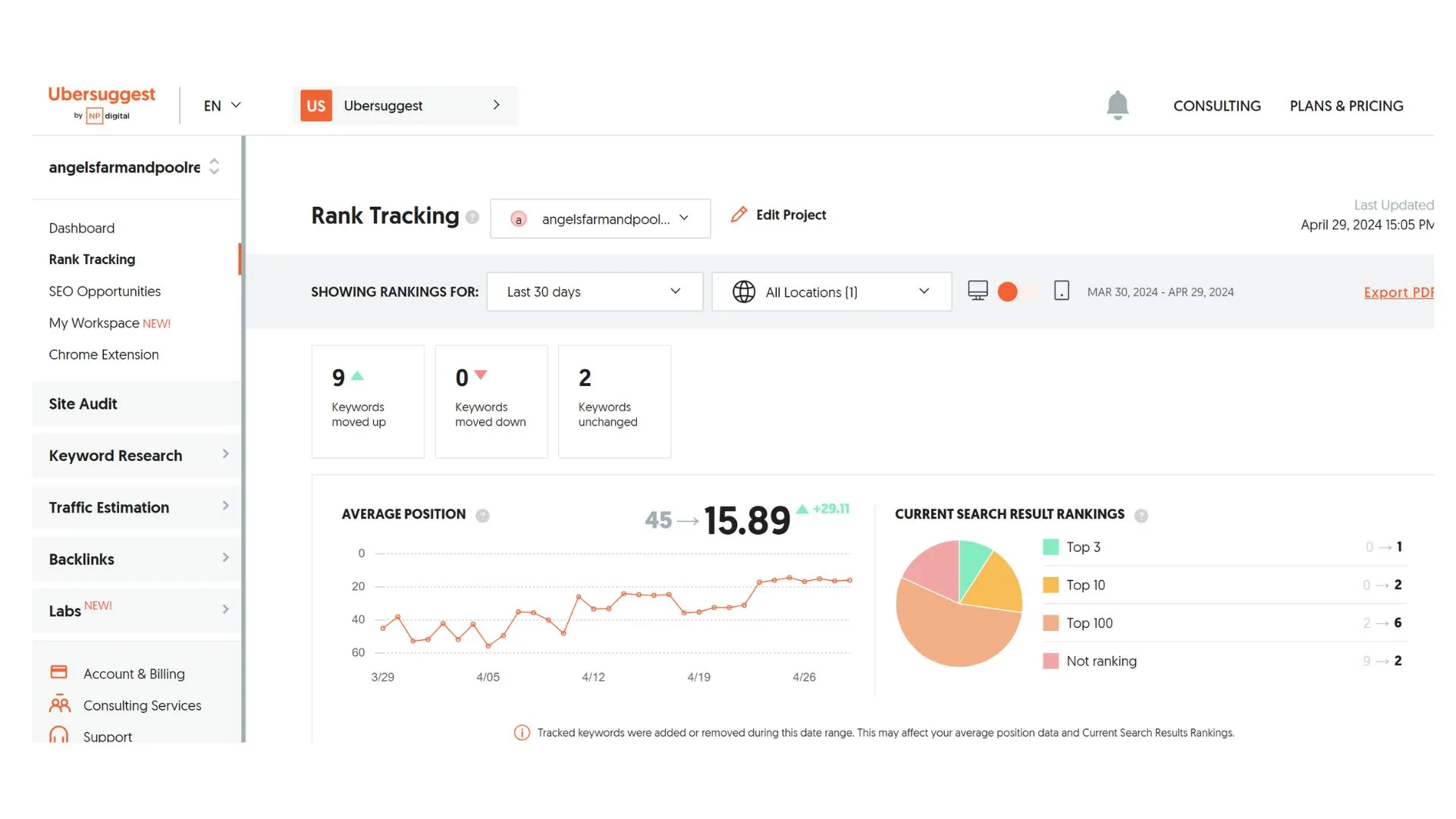Select the desktop monitor device icon
Image resolution: width=1456 pixels, height=819 pixels.
tap(977, 291)
